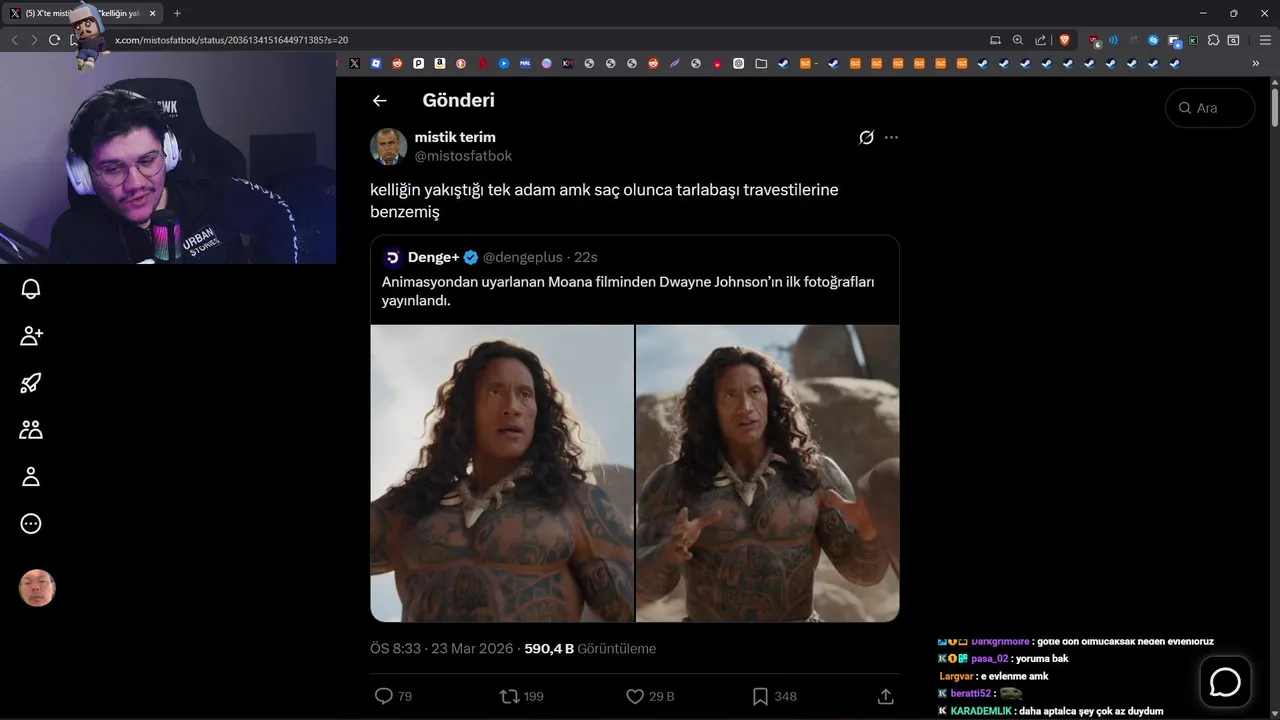Click mistik terim's profile picture
Screen dimensions: 1280x720
pos(389,146)
